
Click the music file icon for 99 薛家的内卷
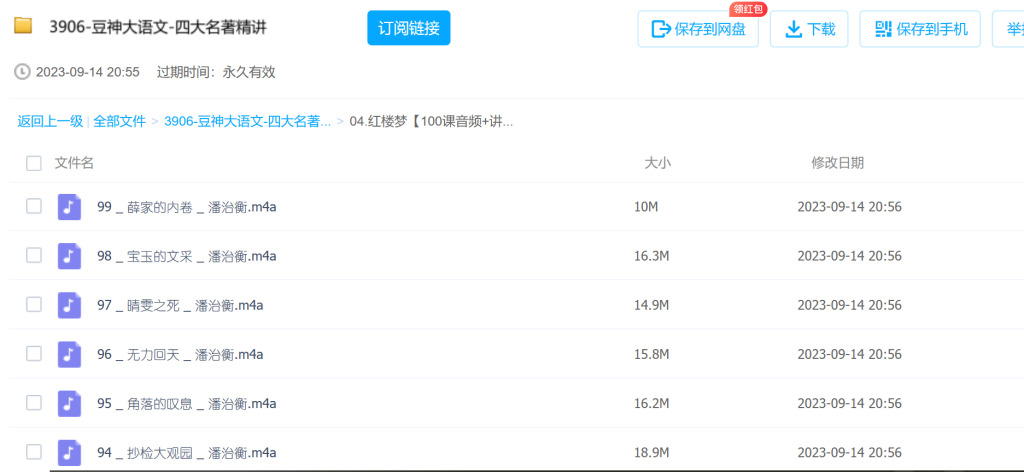pos(69,207)
